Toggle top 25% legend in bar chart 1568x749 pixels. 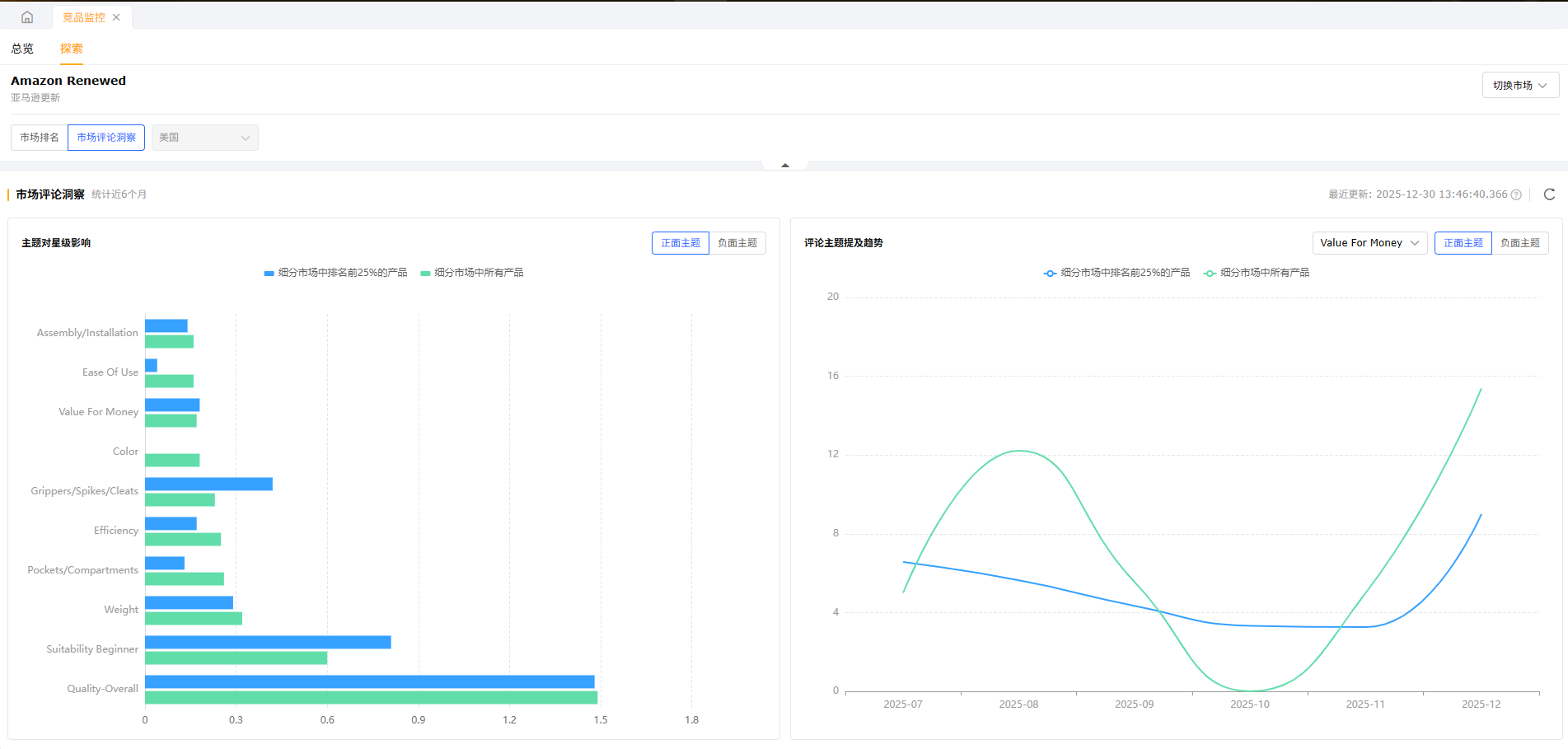click(x=335, y=273)
